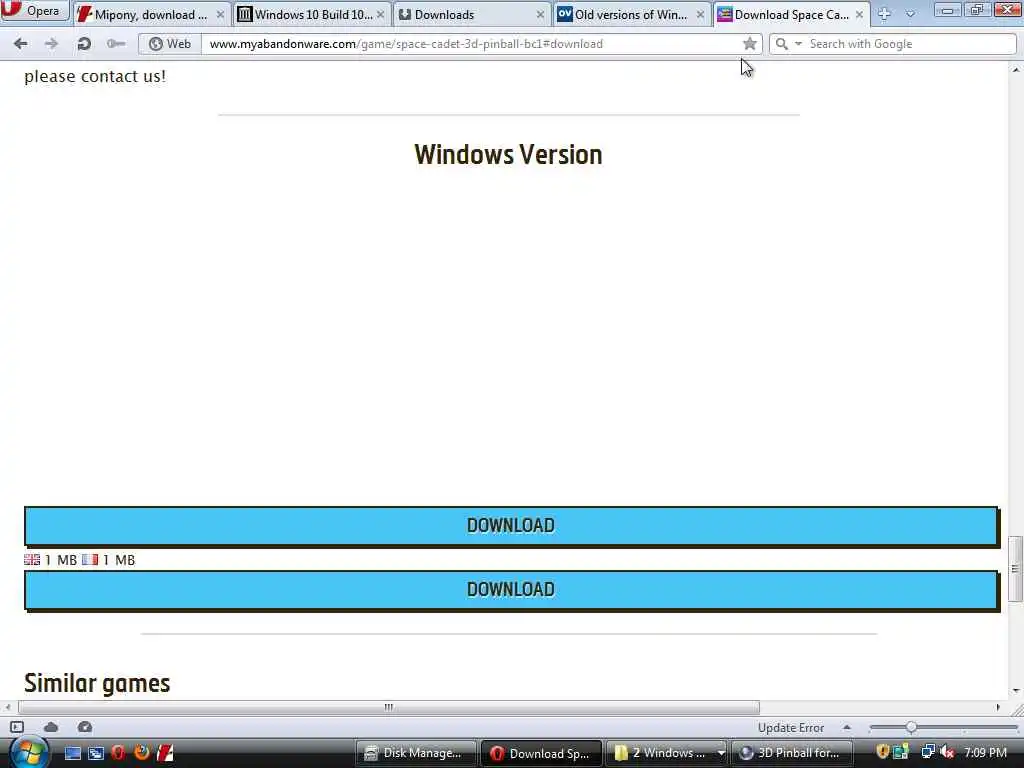The width and height of the screenshot is (1024, 768).
Task: Open the Windows Start orb
Action: pyautogui.click(x=28, y=752)
